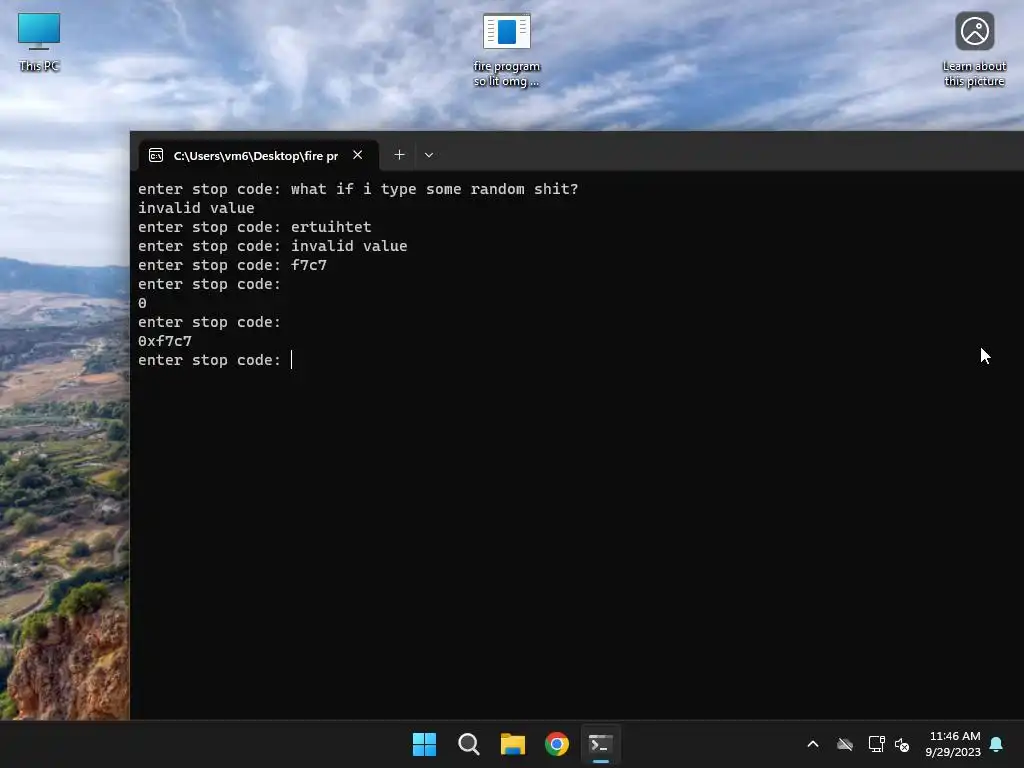
Task: Click the text "ertuihtet" in terminal
Action: tap(331, 227)
